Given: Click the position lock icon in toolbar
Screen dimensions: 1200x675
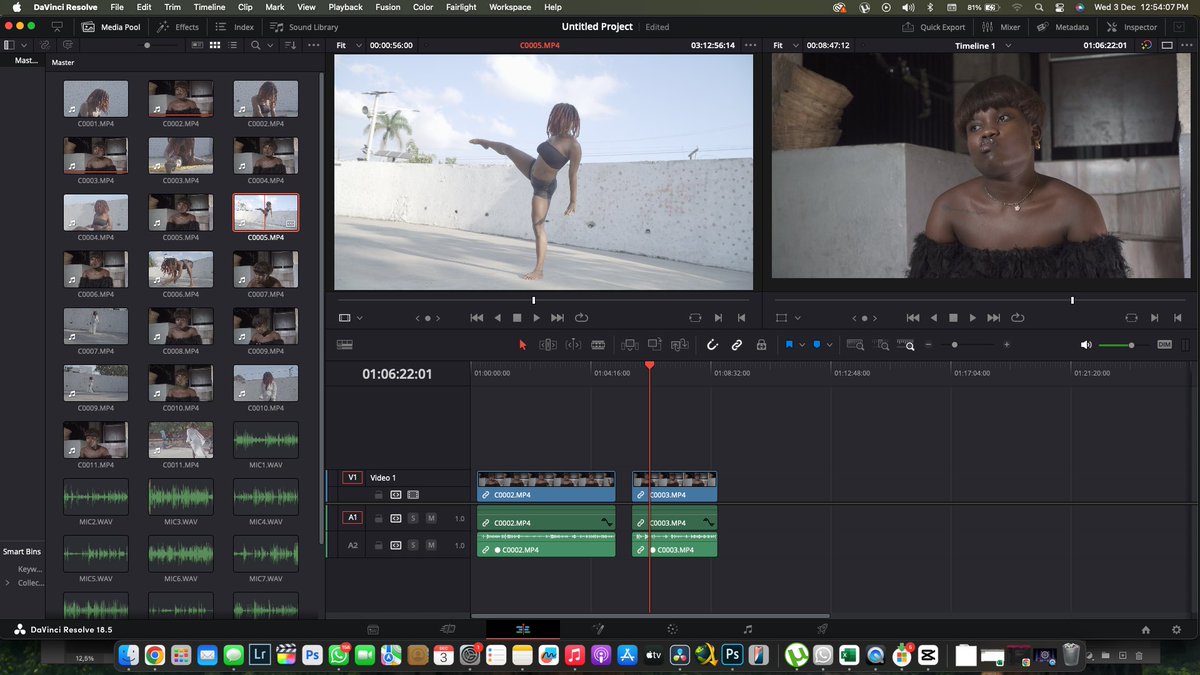Looking at the screenshot, I should [761, 345].
